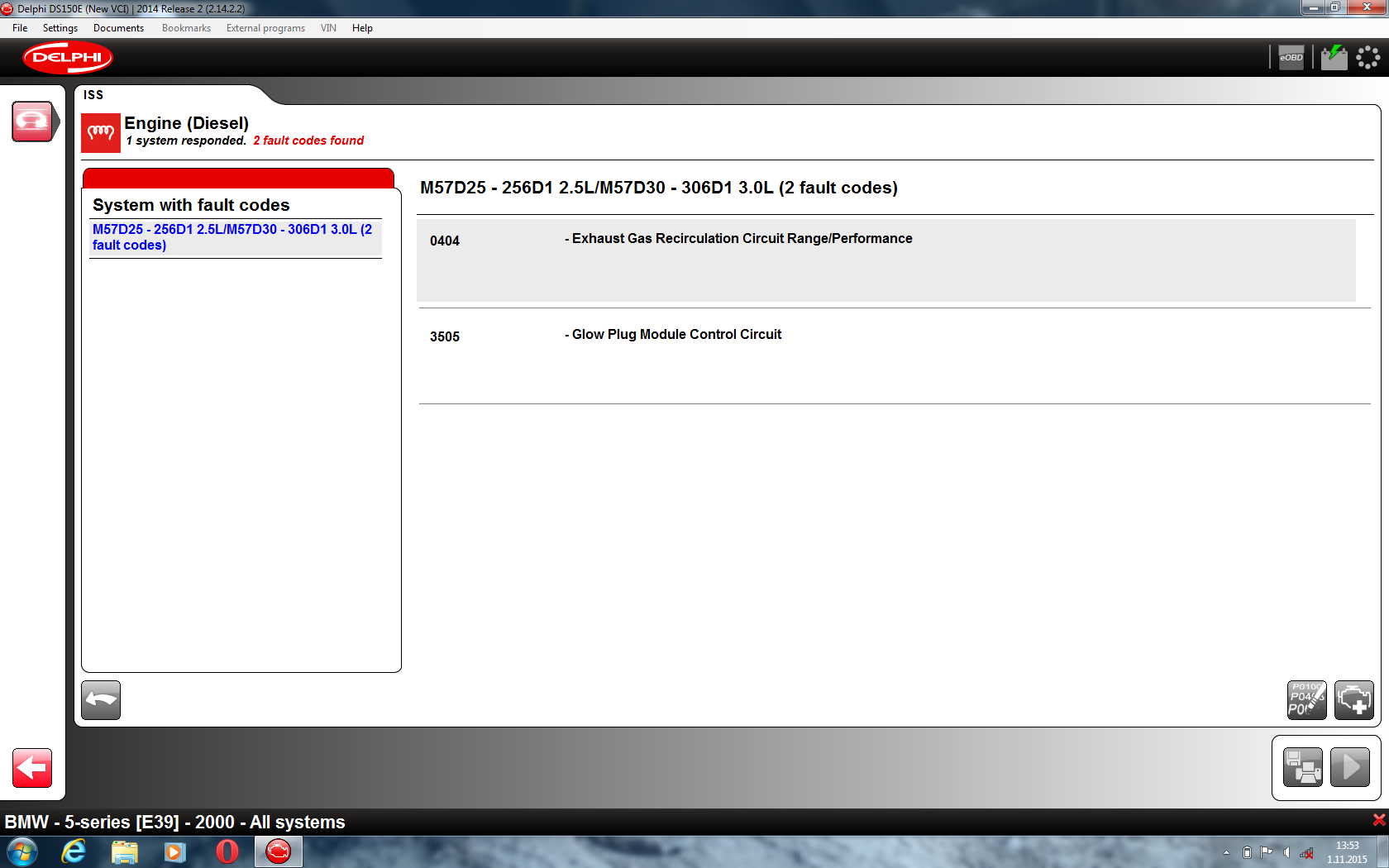1389x868 pixels.
Task: Open the media player taskbar icon
Action: 174,851
